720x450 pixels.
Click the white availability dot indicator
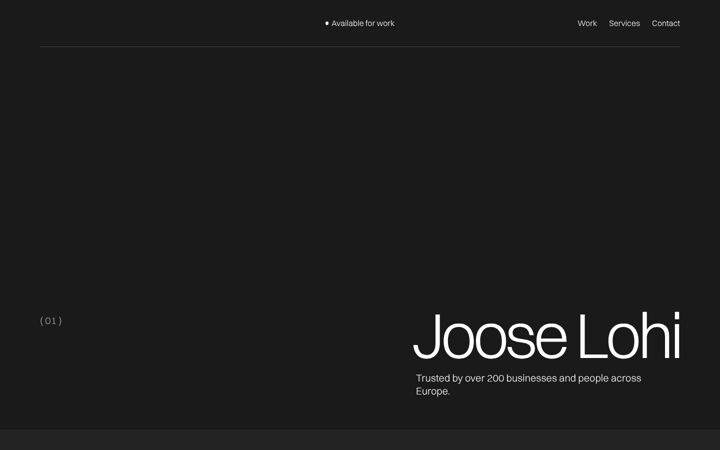pyautogui.click(x=327, y=23)
